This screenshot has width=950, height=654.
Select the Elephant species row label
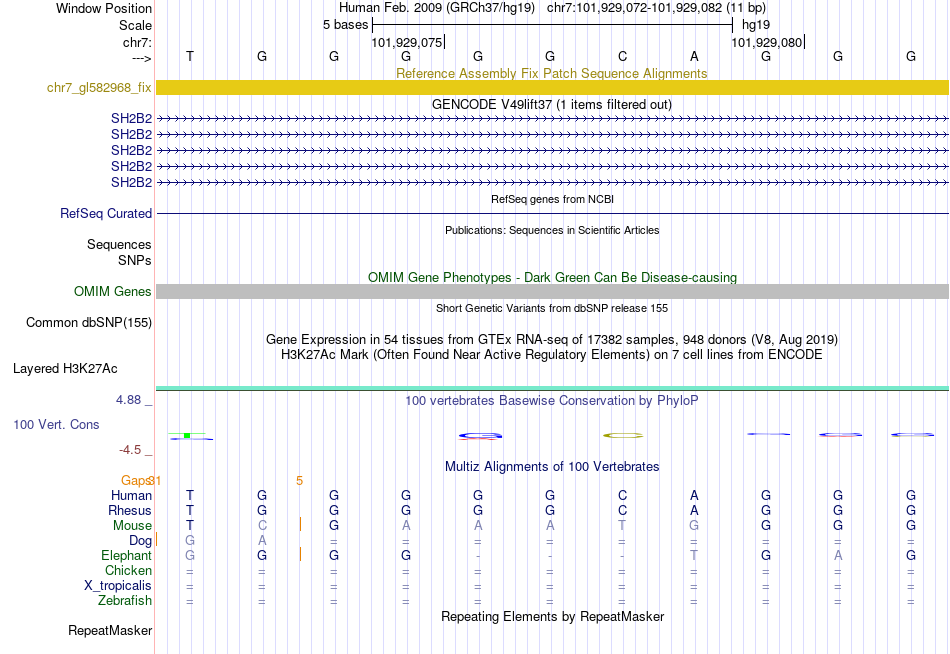pyautogui.click(x=126, y=555)
